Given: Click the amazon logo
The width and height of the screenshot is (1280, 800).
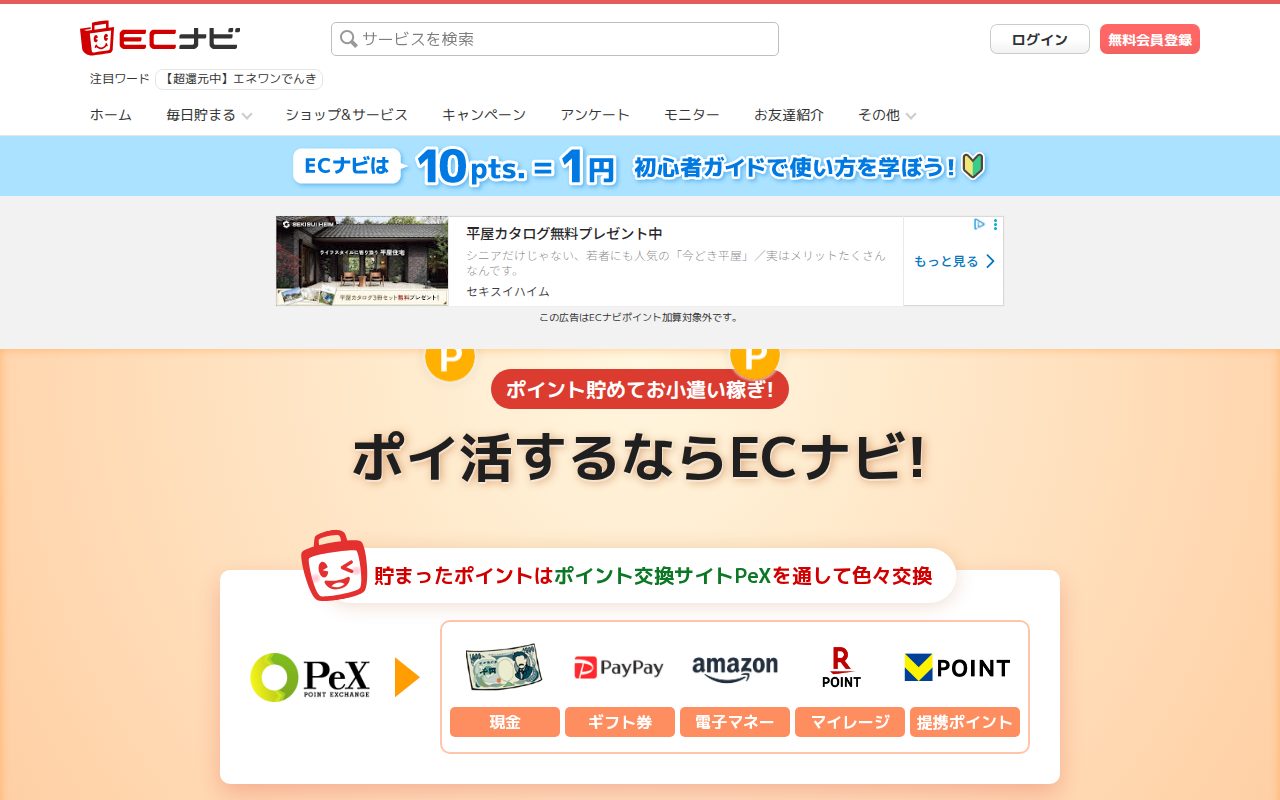Looking at the screenshot, I should tap(735, 668).
